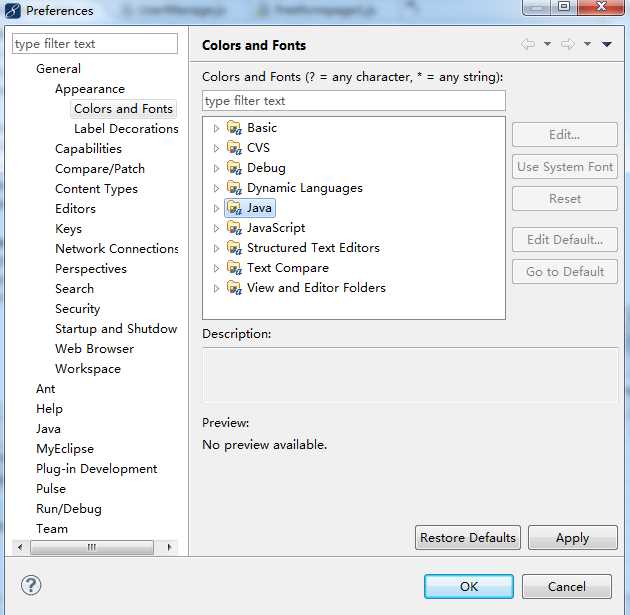
Task: Click the Edit... button
Action: [565, 135]
